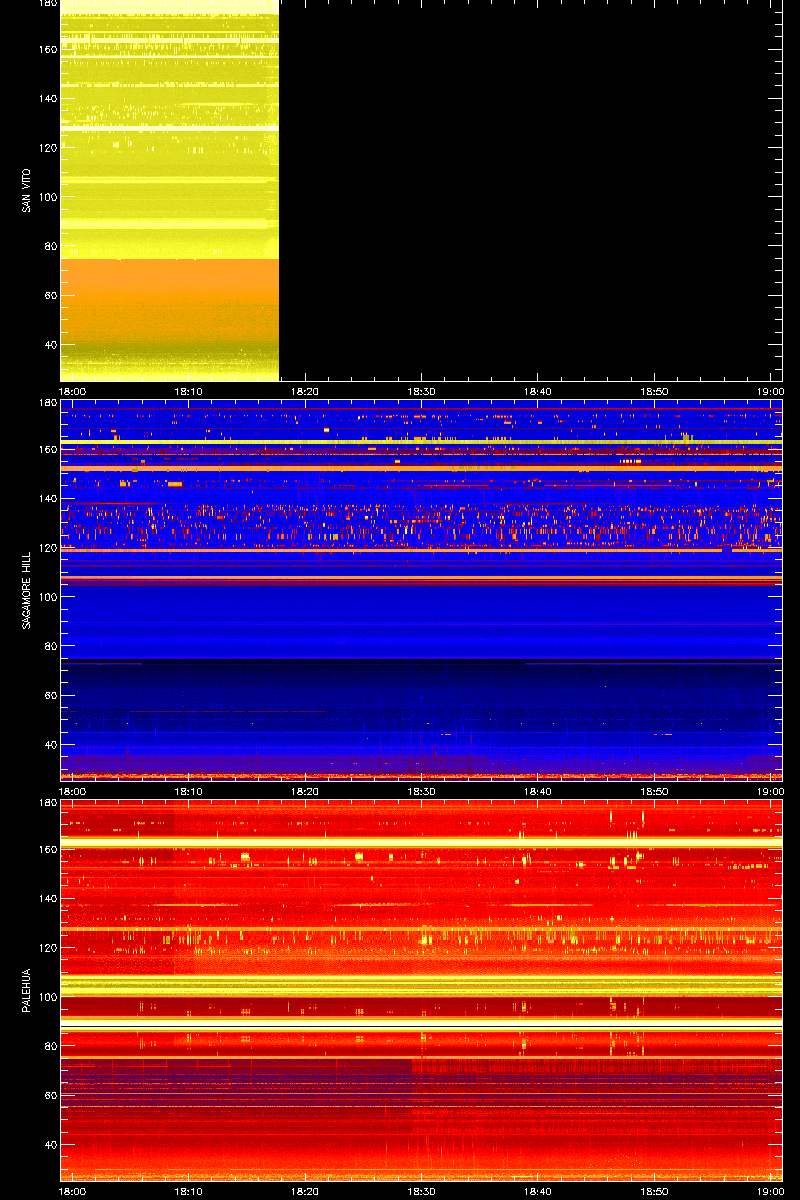Click 18:50 time label of Sagamore Hill plot

[654, 791]
